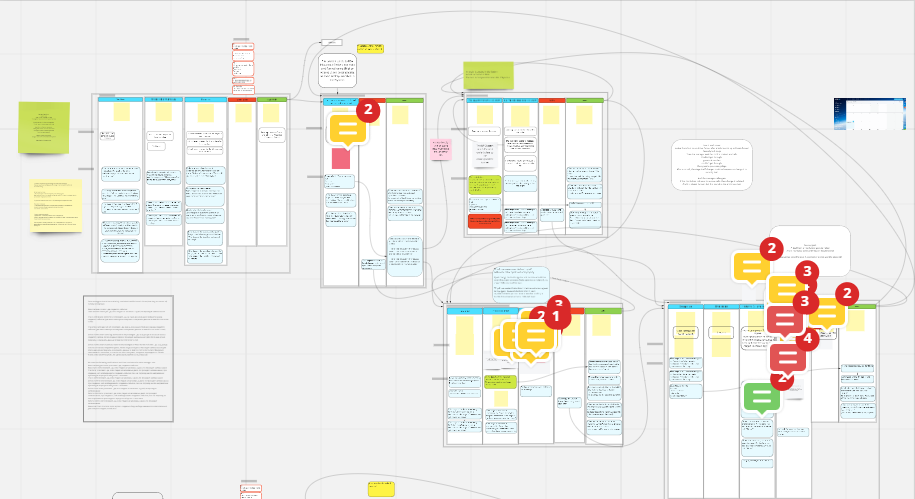Open yellow comment bubble above the red square note
This screenshot has height=499, width=915.
pos(348,129)
